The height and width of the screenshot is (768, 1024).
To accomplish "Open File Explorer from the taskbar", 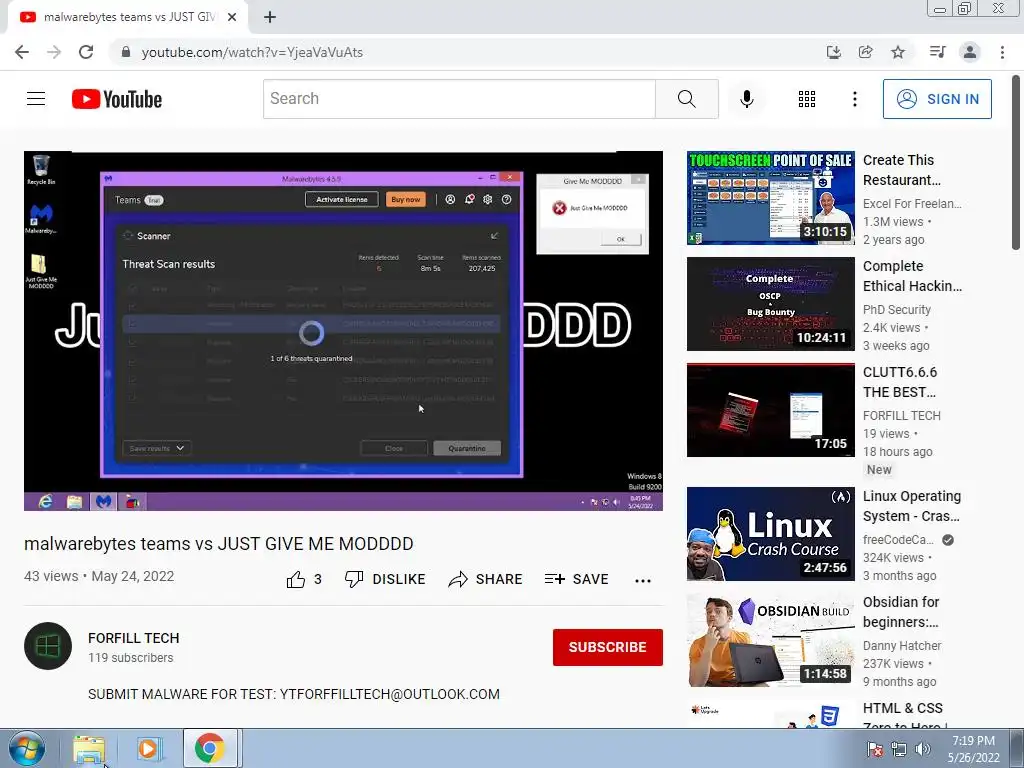I will pyautogui.click(x=89, y=748).
